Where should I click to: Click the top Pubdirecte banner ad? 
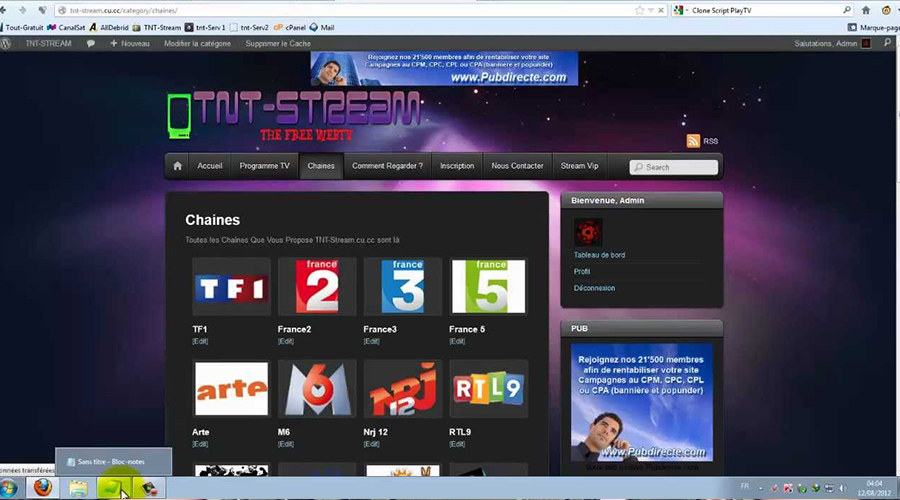[444, 68]
